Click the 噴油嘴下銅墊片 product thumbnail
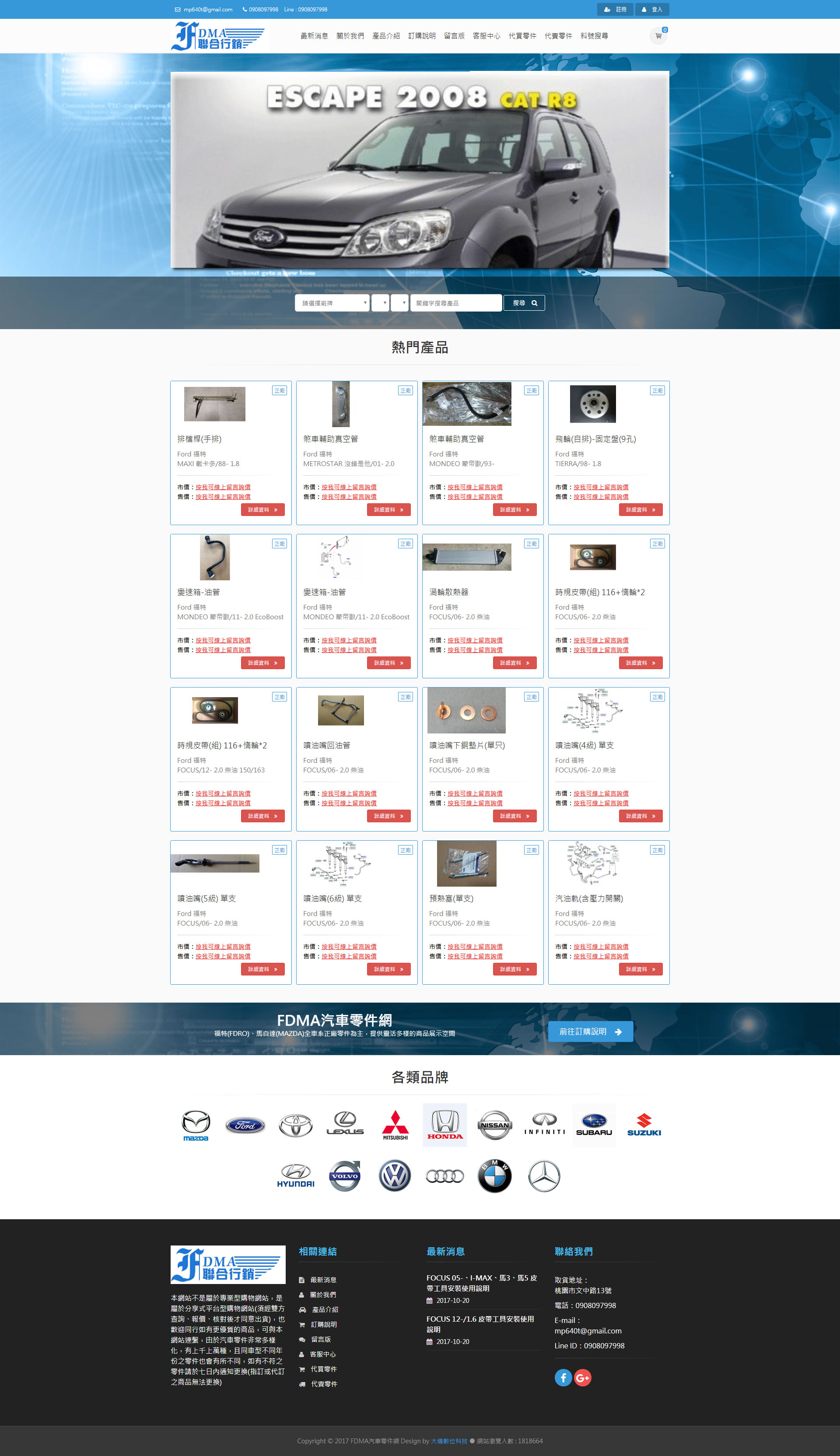Image resolution: width=840 pixels, height=1456 pixels. [466, 710]
